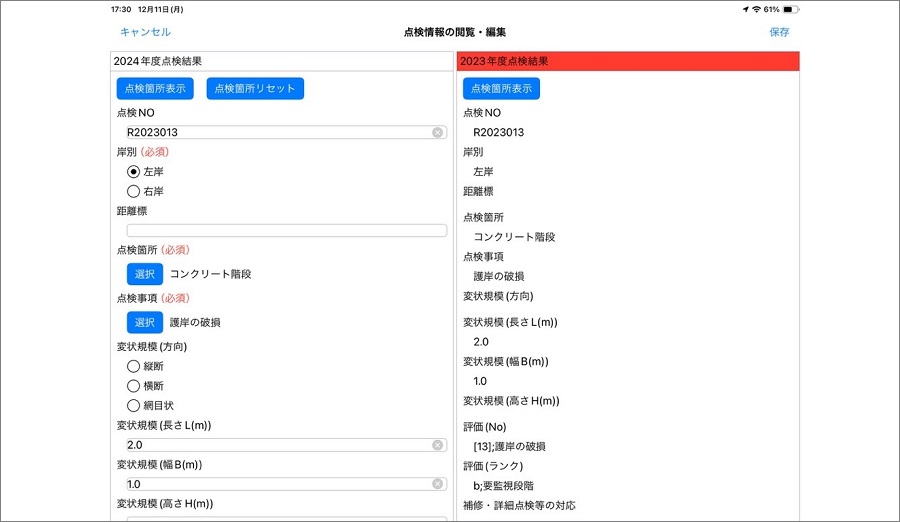Clear the 長さ L(m) field via X icon
900x522 pixels.
click(x=437, y=445)
